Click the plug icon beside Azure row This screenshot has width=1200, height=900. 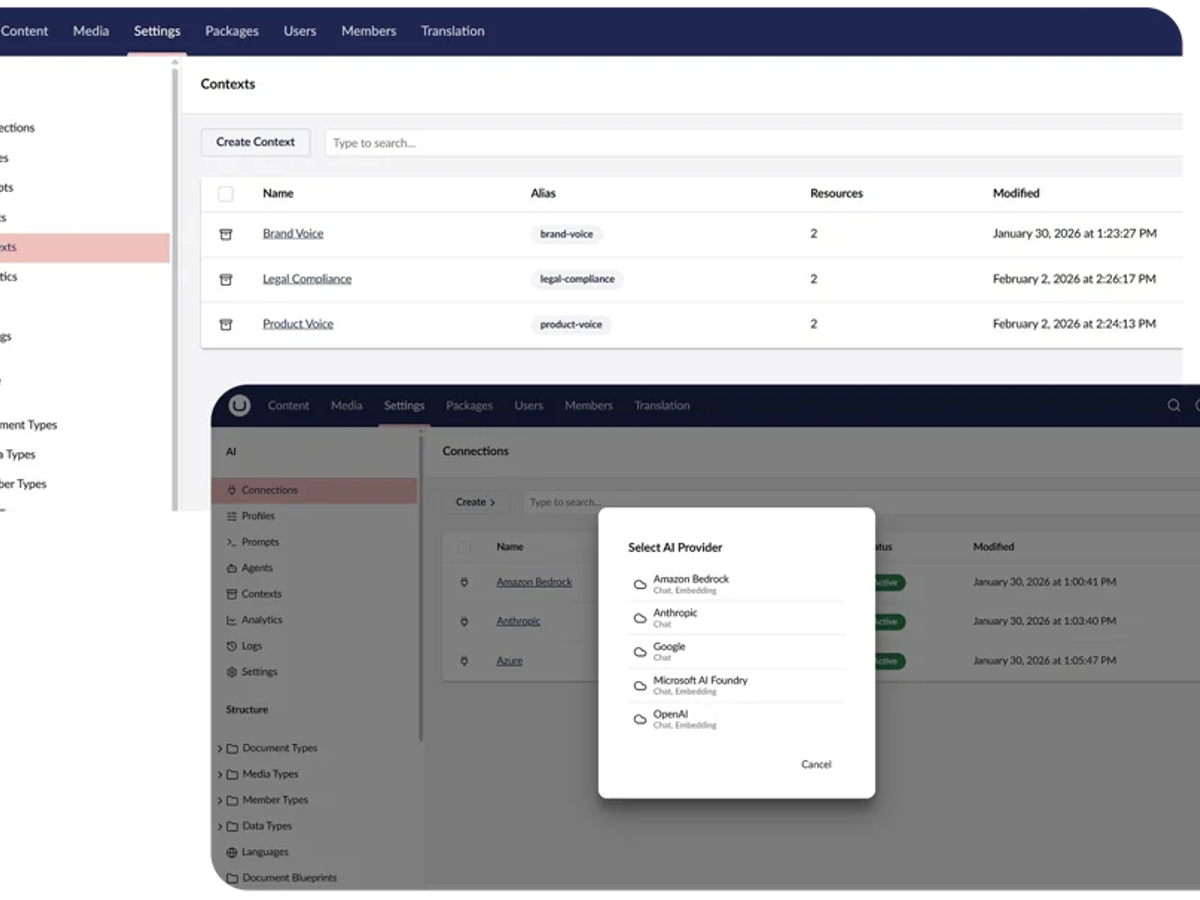[x=464, y=661]
